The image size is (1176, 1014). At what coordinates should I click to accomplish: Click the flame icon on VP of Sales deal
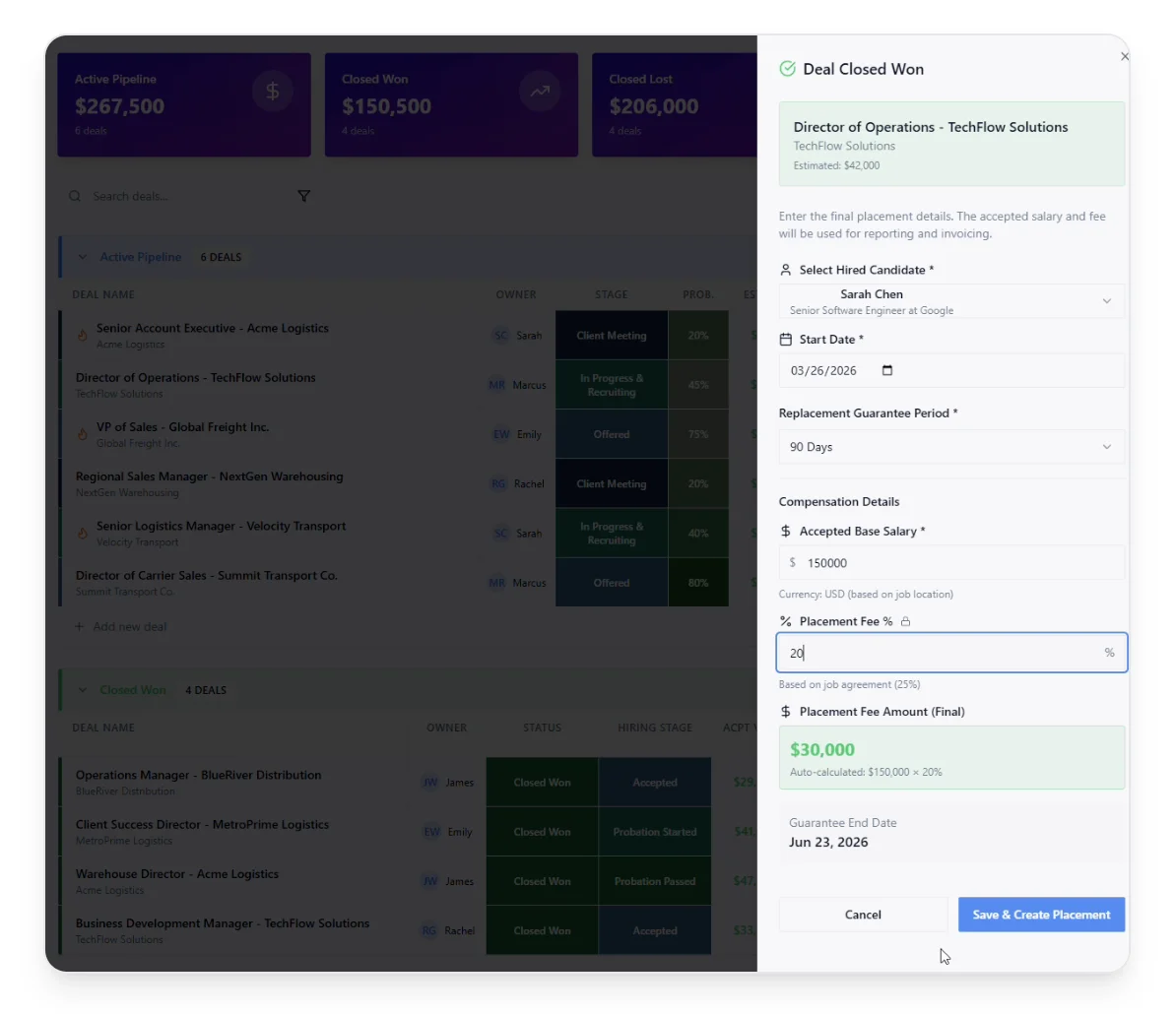click(x=83, y=434)
